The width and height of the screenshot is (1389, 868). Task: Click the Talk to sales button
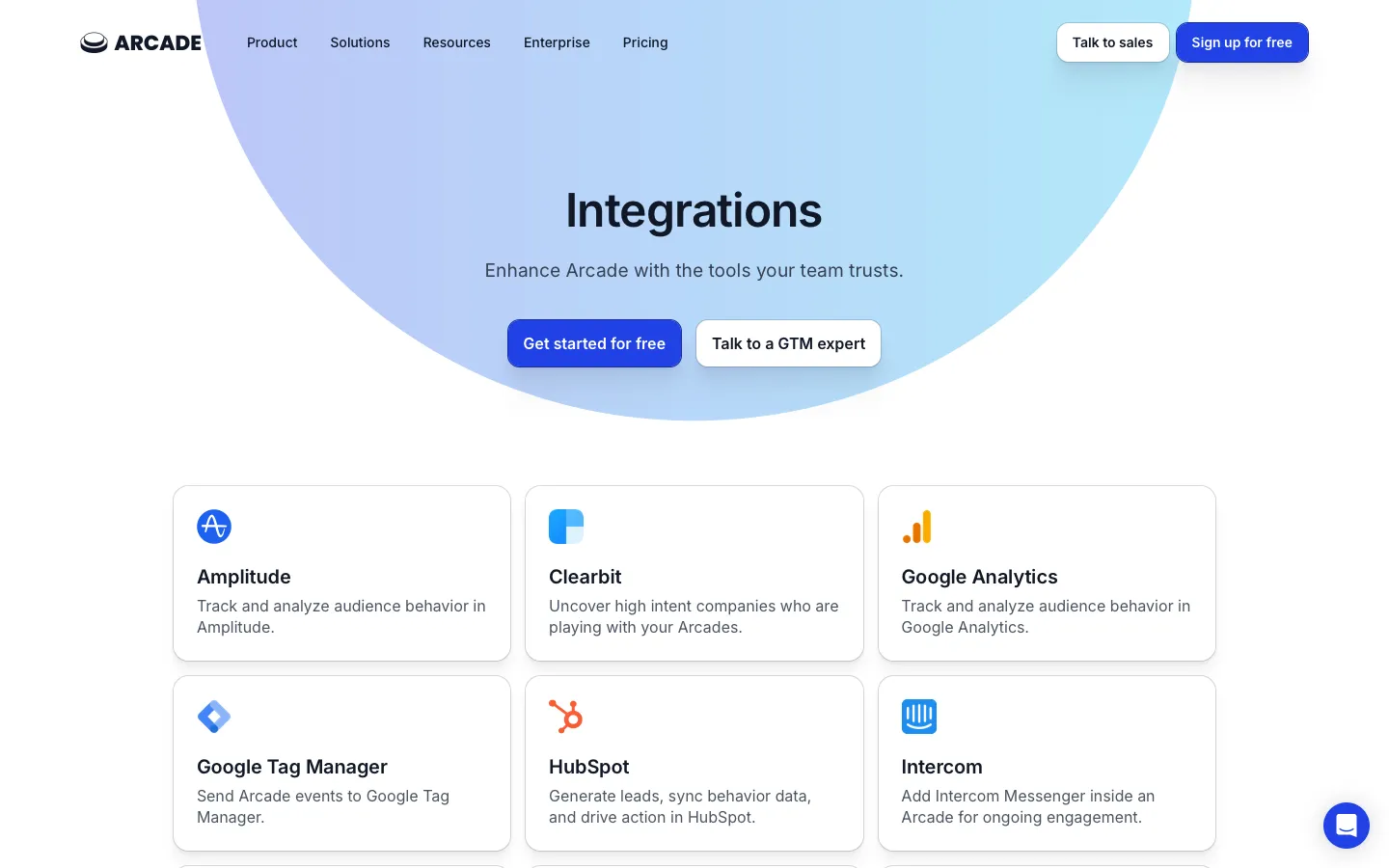click(x=1112, y=42)
